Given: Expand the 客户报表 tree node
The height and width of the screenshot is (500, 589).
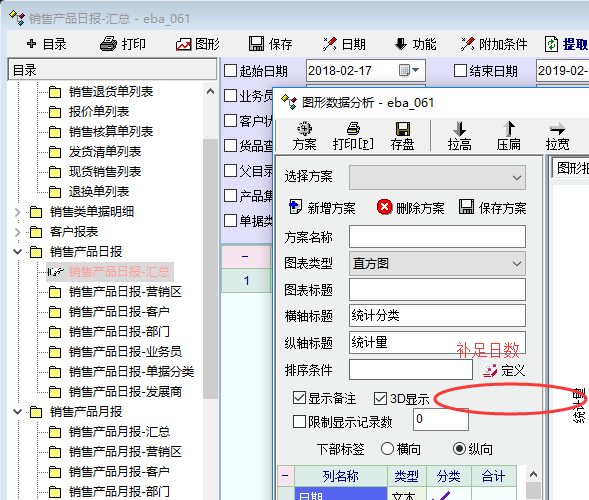Looking at the screenshot, I should coord(17,232).
